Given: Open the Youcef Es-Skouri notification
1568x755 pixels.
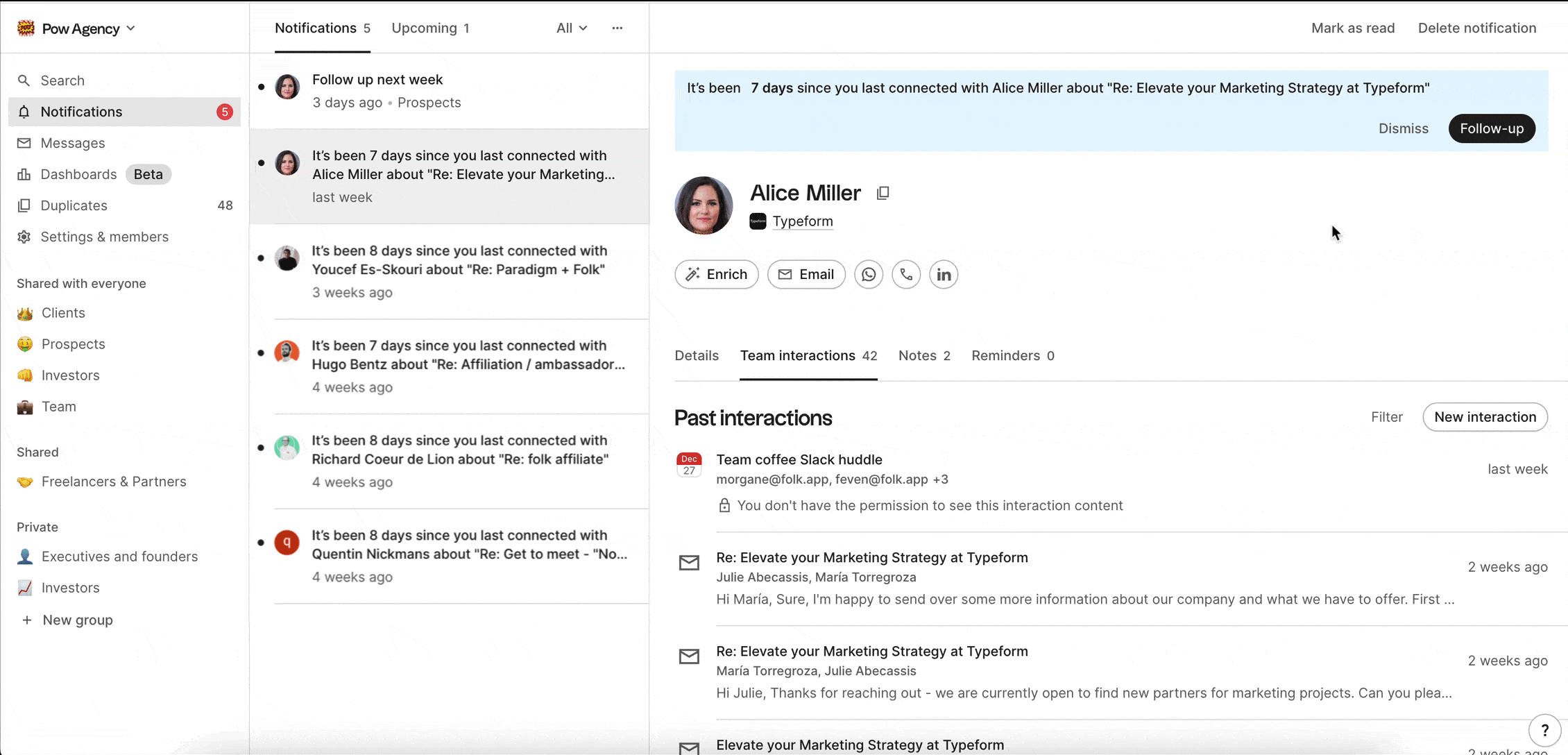Looking at the screenshot, I should [x=450, y=271].
